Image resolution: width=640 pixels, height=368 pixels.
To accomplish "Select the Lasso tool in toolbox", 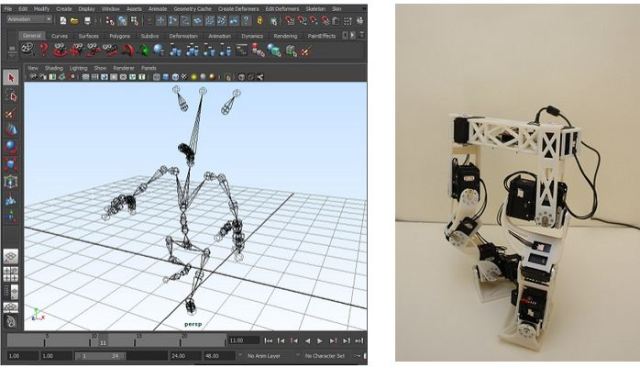I will [x=11, y=96].
